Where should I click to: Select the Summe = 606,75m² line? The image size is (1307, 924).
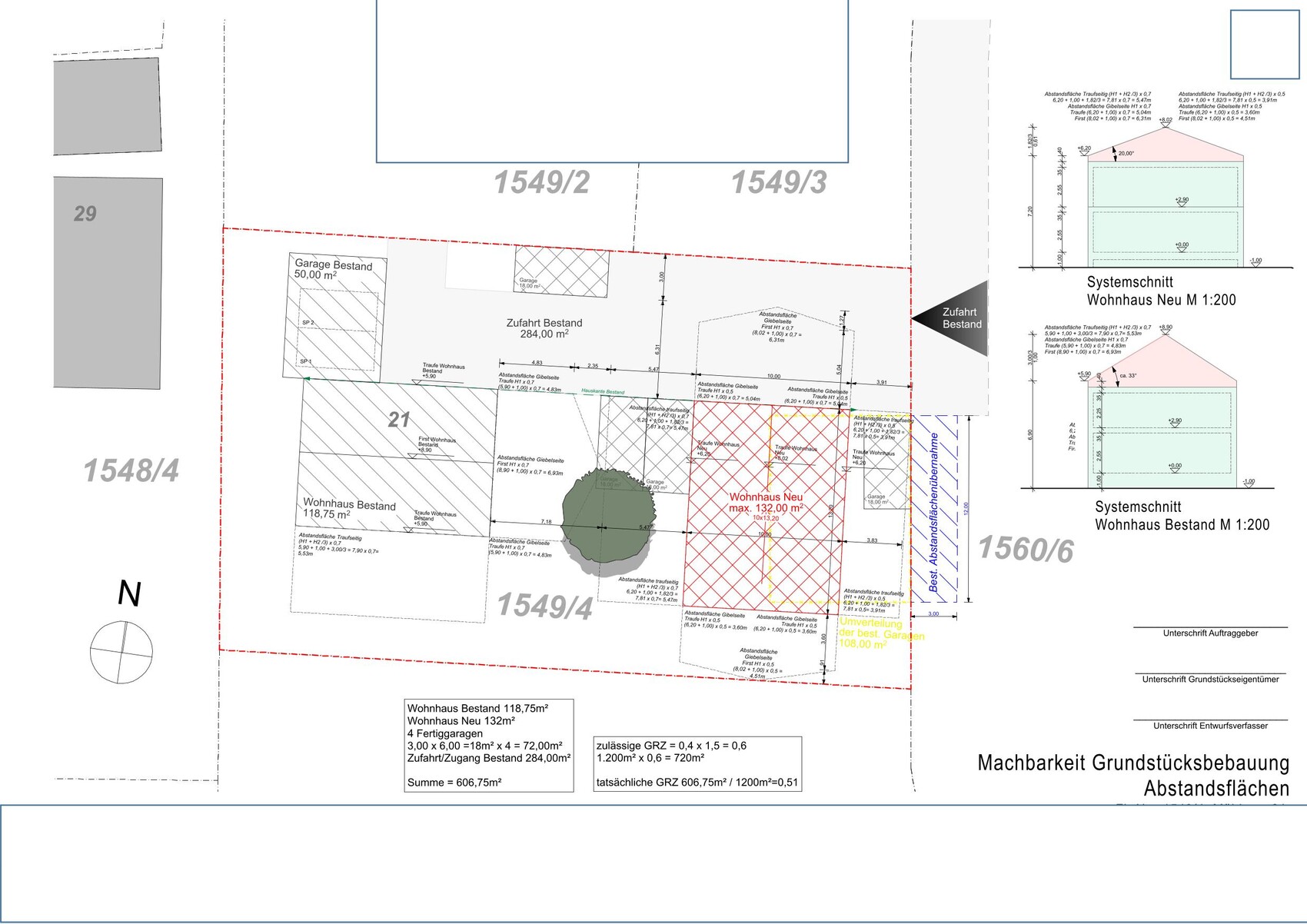454,783
